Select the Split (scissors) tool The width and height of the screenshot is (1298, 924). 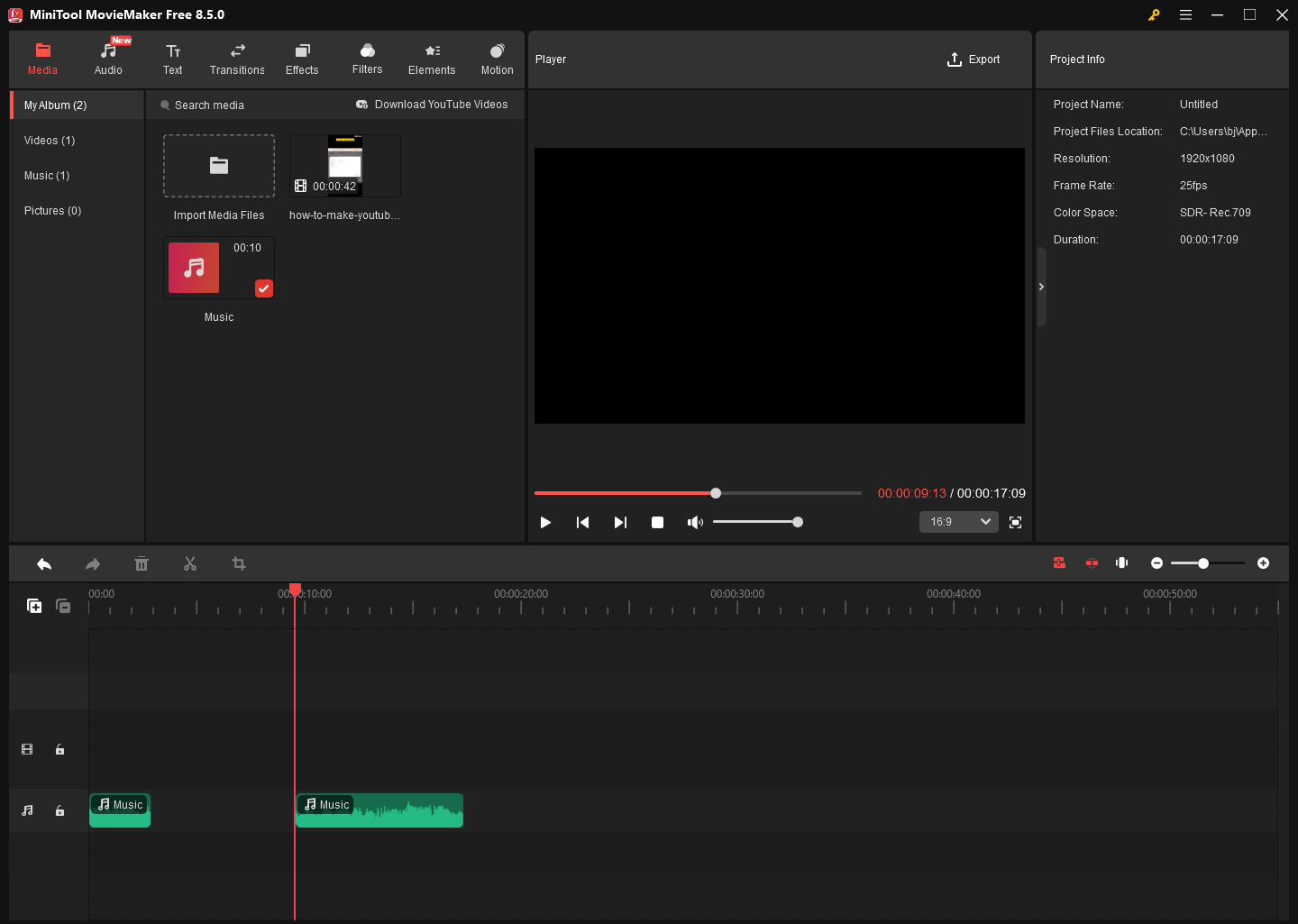[190, 563]
